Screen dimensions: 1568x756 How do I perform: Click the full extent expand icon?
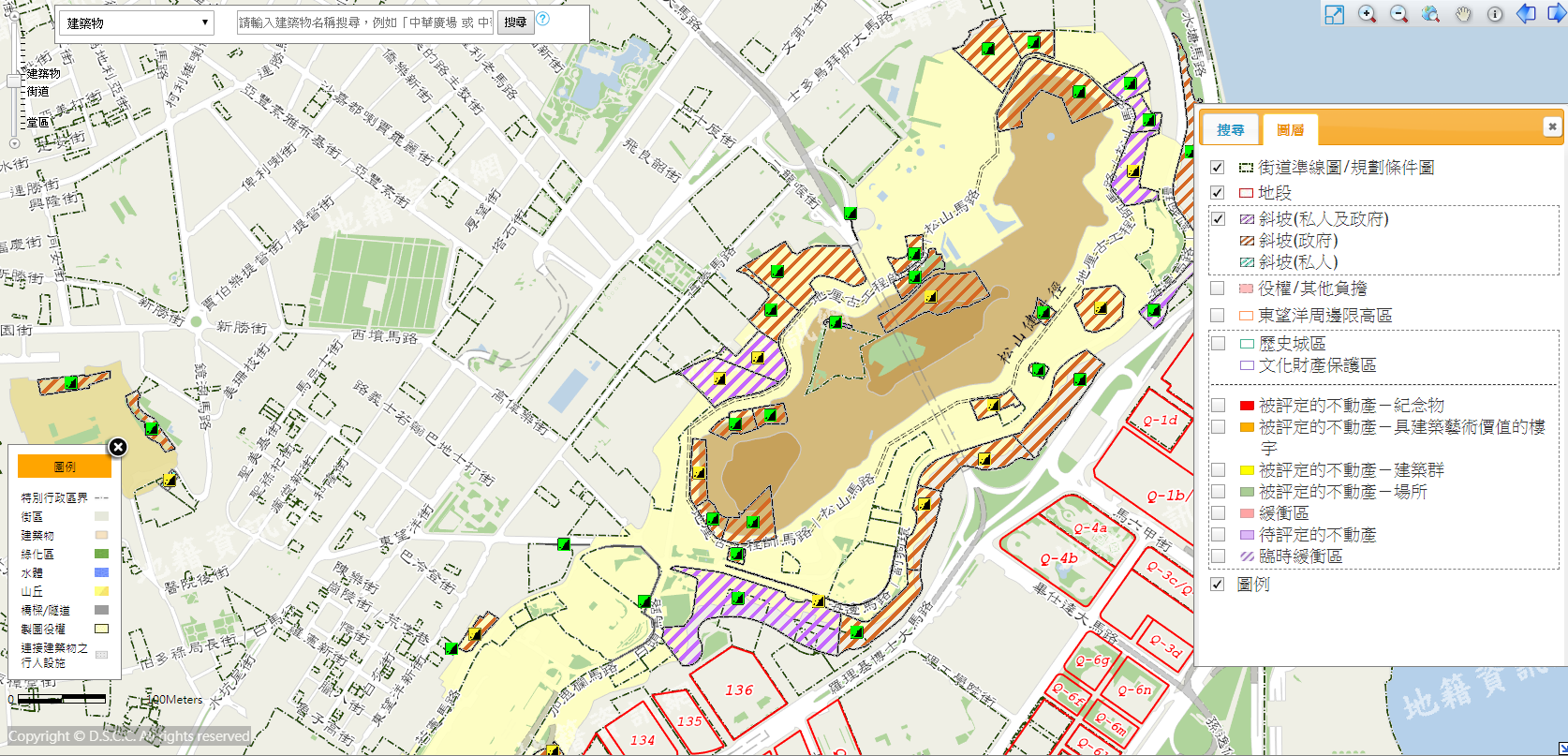tap(1334, 14)
